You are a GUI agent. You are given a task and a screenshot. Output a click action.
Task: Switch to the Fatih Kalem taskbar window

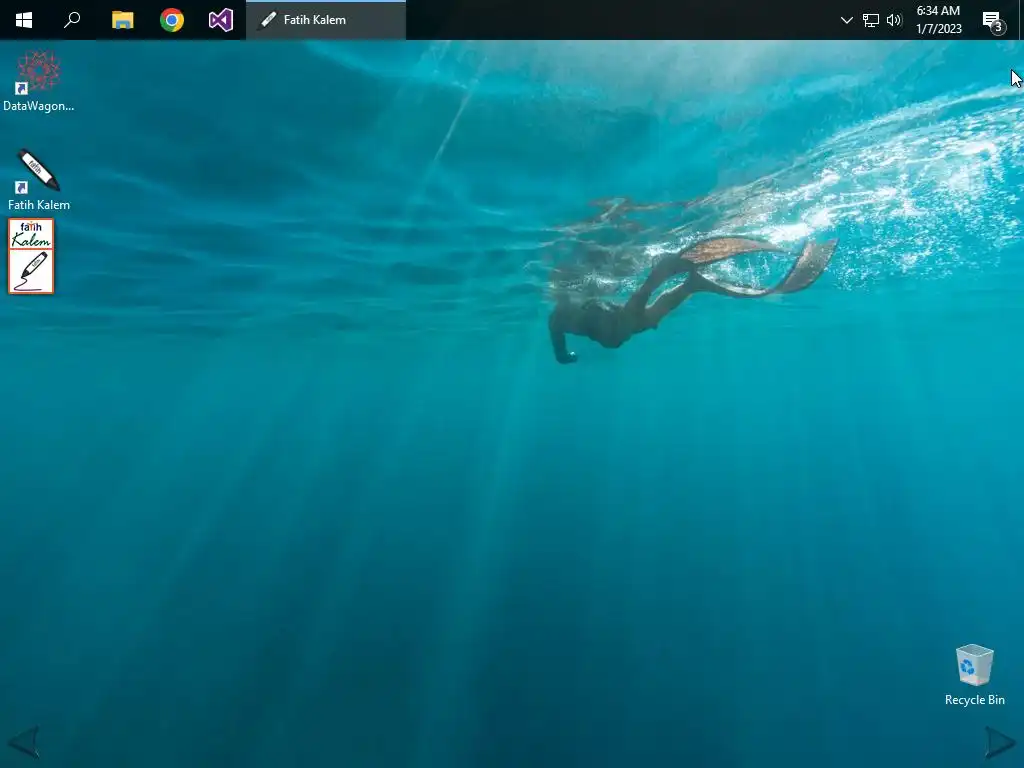tap(326, 20)
